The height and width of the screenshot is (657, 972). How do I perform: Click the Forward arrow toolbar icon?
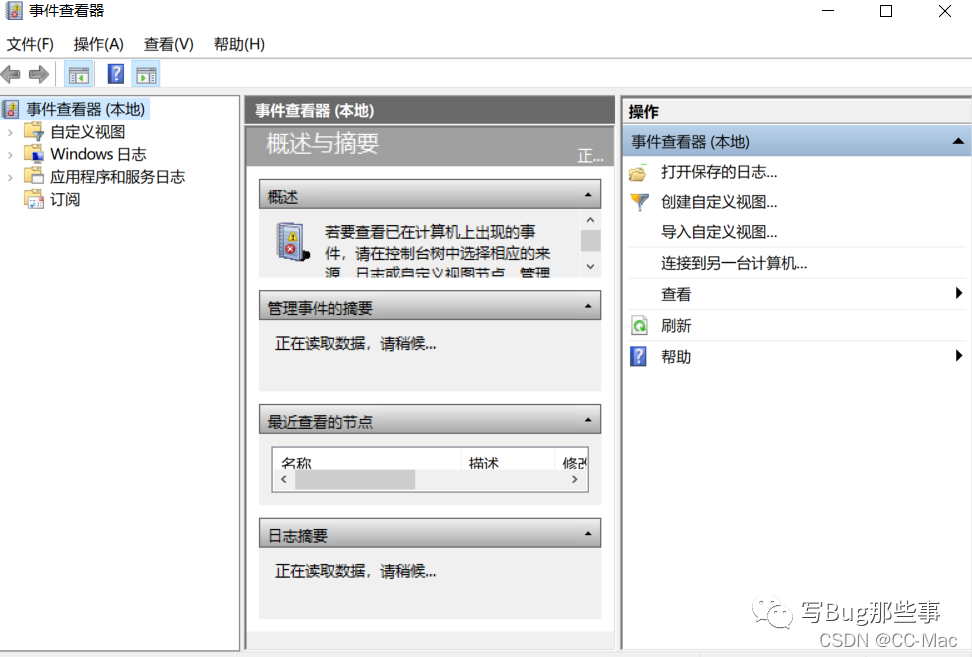pyautogui.click(x=39, y=75)
